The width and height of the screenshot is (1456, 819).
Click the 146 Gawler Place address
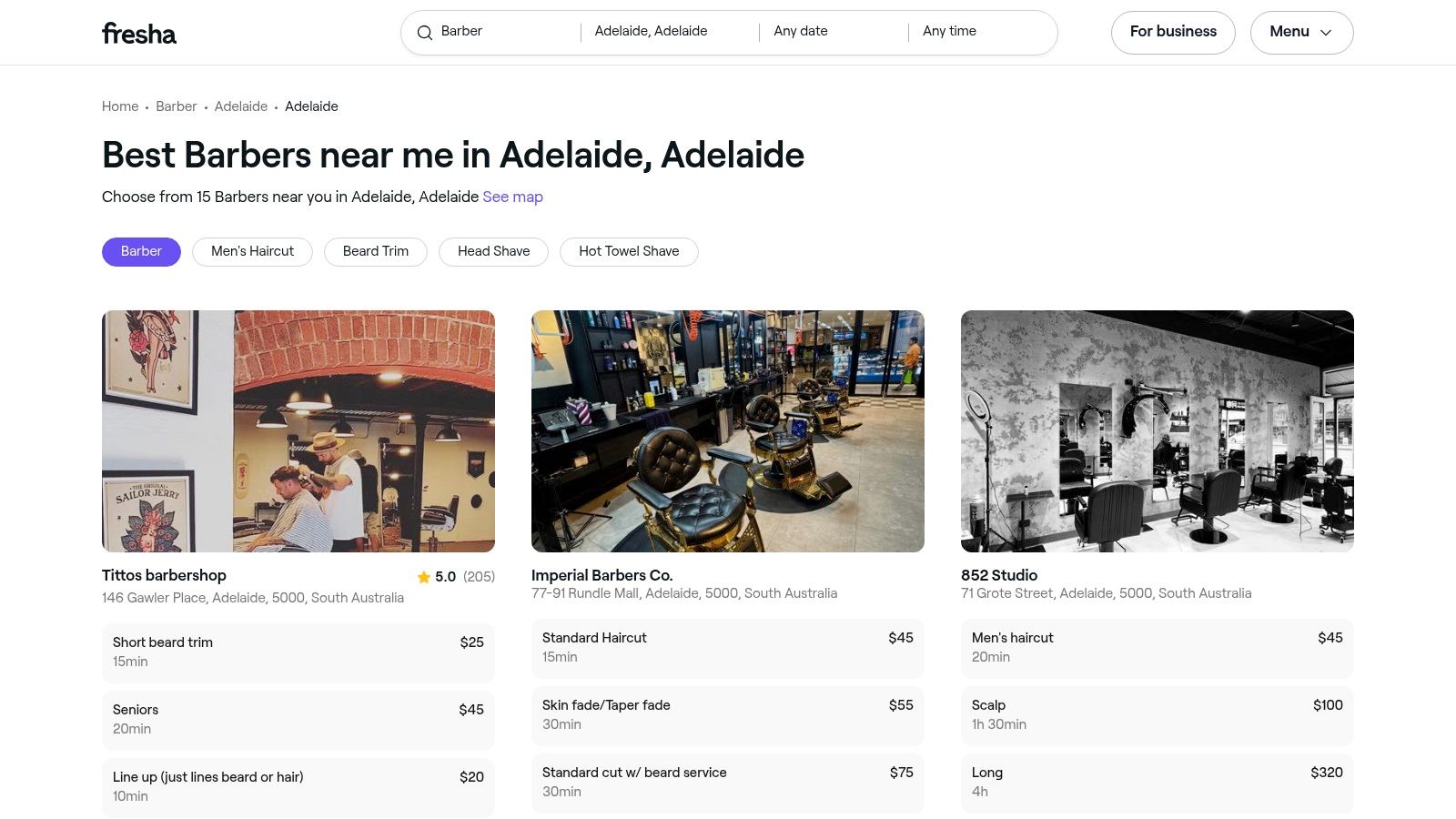click(253, 598)
